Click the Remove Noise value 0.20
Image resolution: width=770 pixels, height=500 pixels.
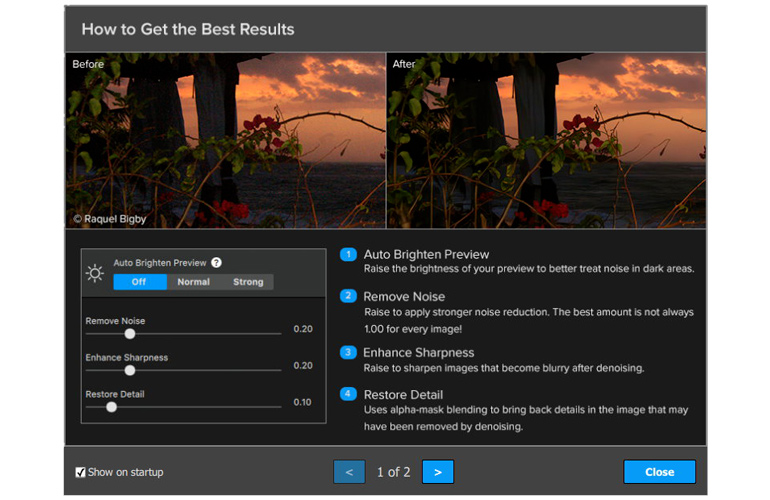click(302, 329)
